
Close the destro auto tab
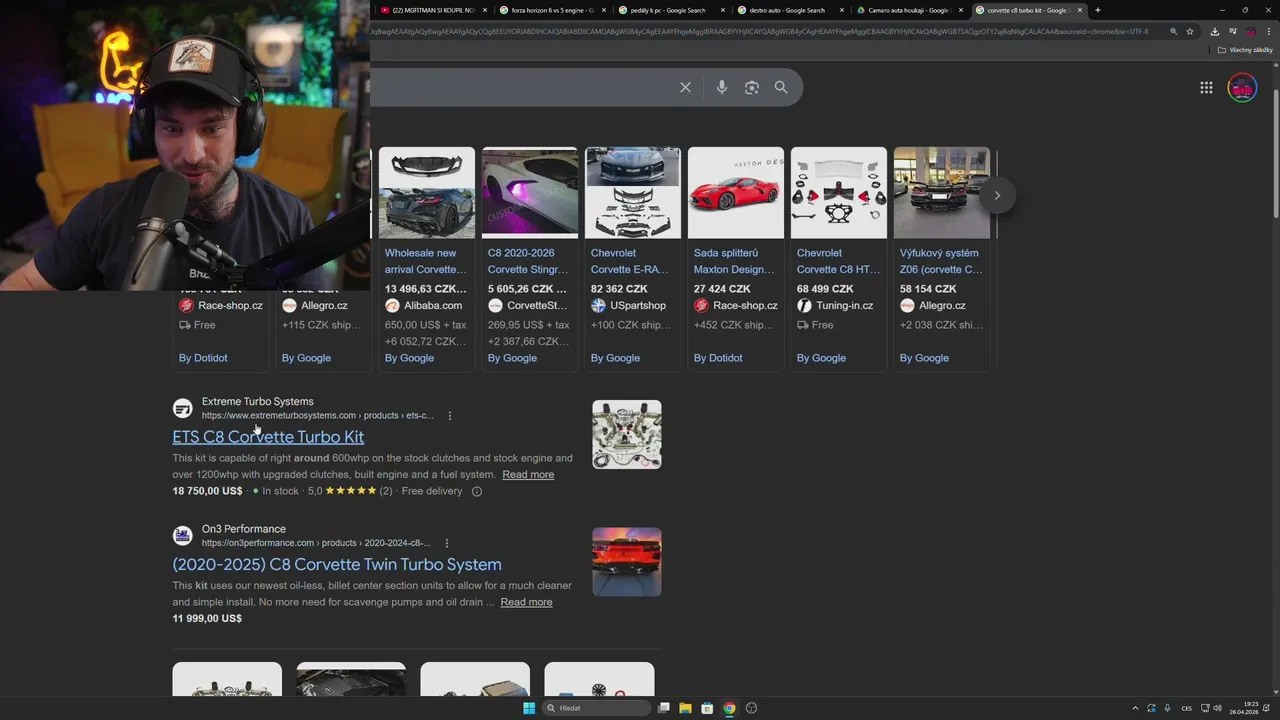(841, 10)
